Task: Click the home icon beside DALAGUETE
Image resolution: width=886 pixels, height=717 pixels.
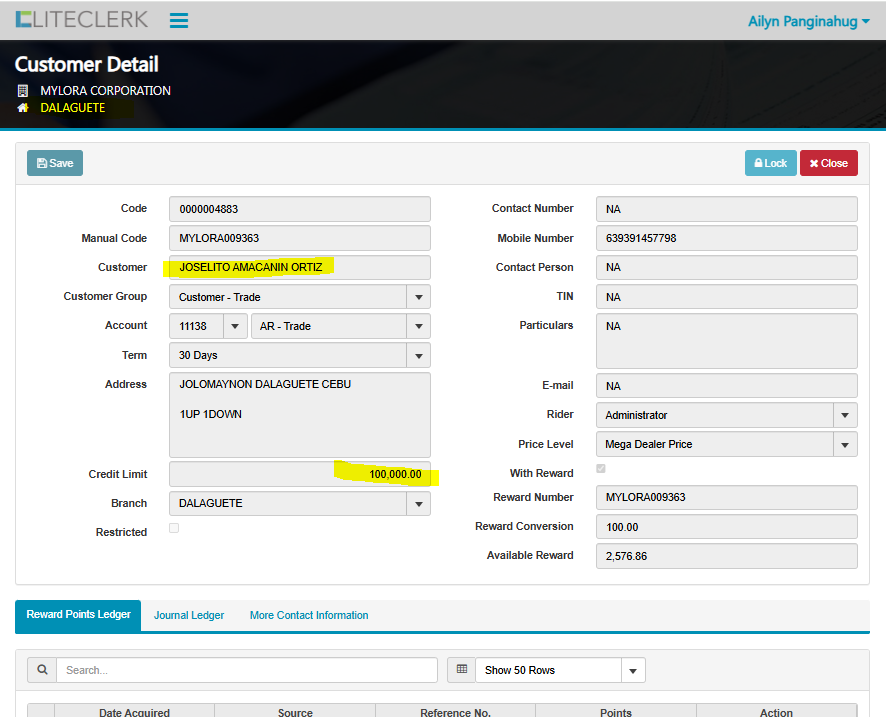Action: point(23,108)
